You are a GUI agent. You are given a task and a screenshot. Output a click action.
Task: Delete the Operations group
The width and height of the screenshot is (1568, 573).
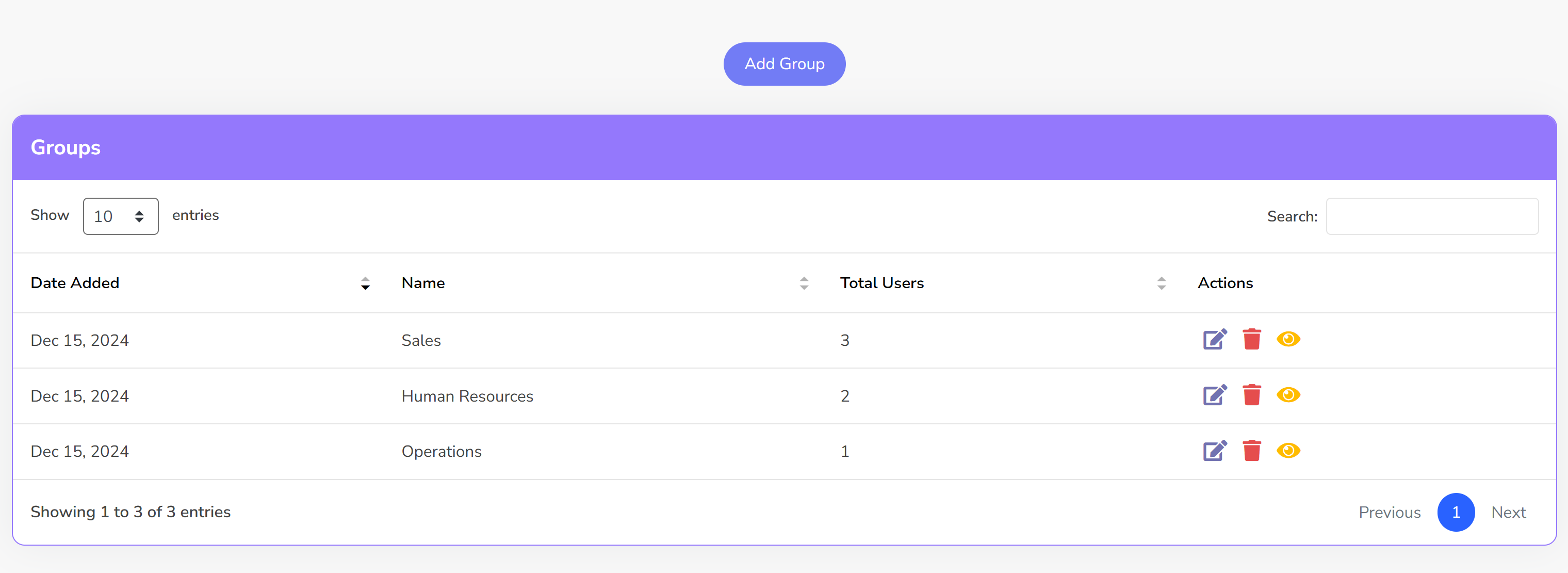[x=1251, y=451]
